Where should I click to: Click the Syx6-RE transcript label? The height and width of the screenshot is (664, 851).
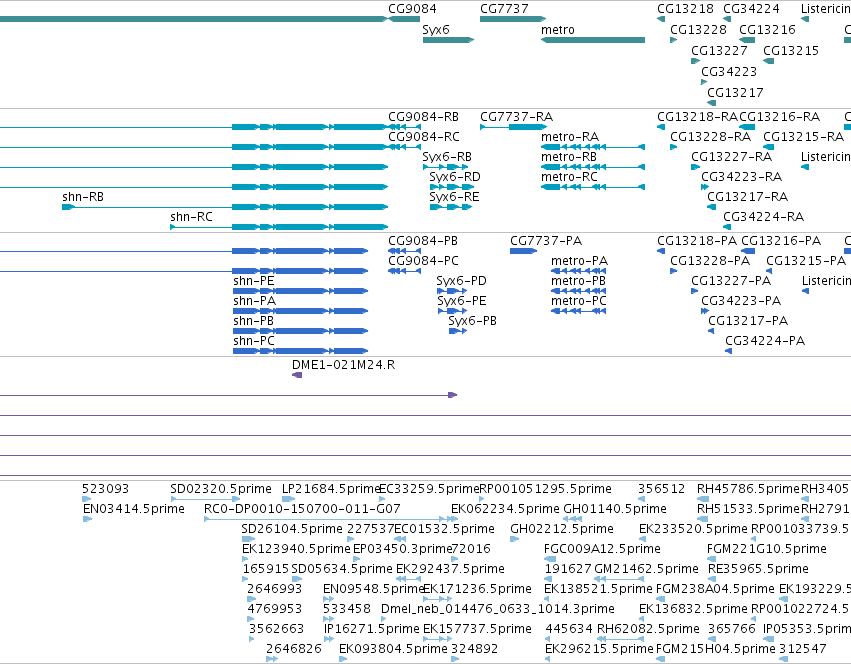(454, 197)
